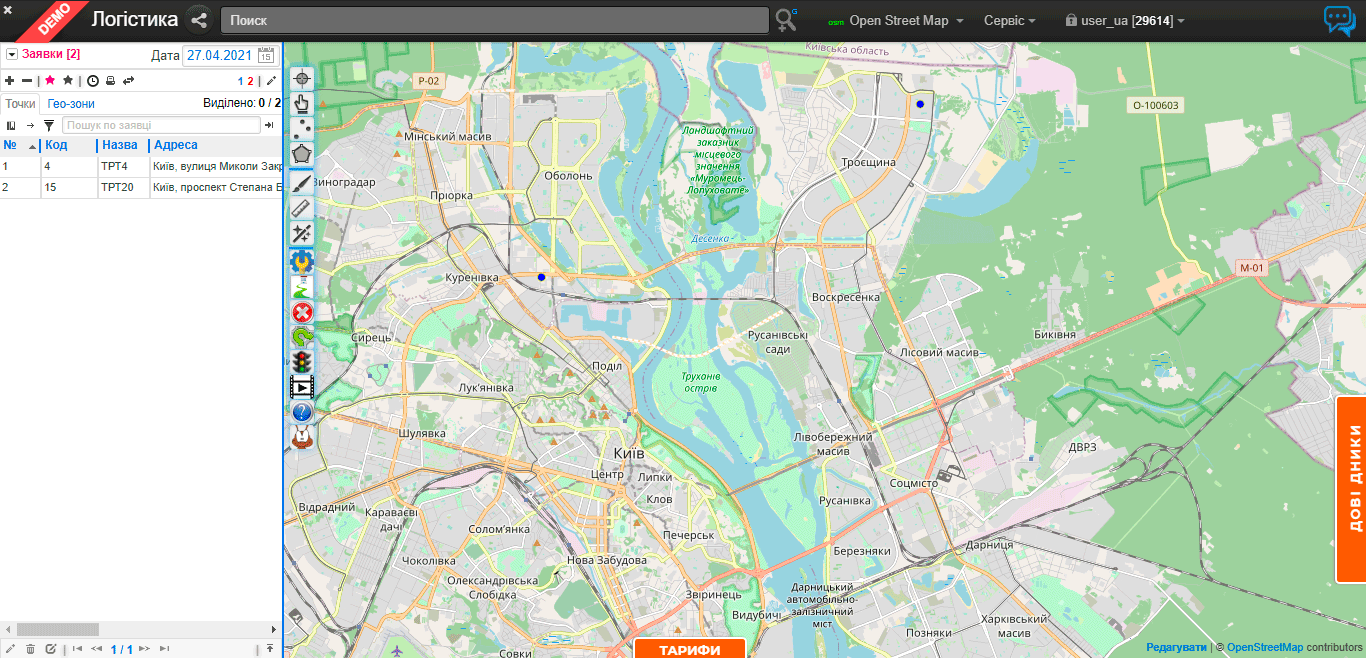Image resolution: width=1366 pixels, height=658 pixels.
Task: Open the chat support speech bubble
Action: click(x=1339, y=20)
